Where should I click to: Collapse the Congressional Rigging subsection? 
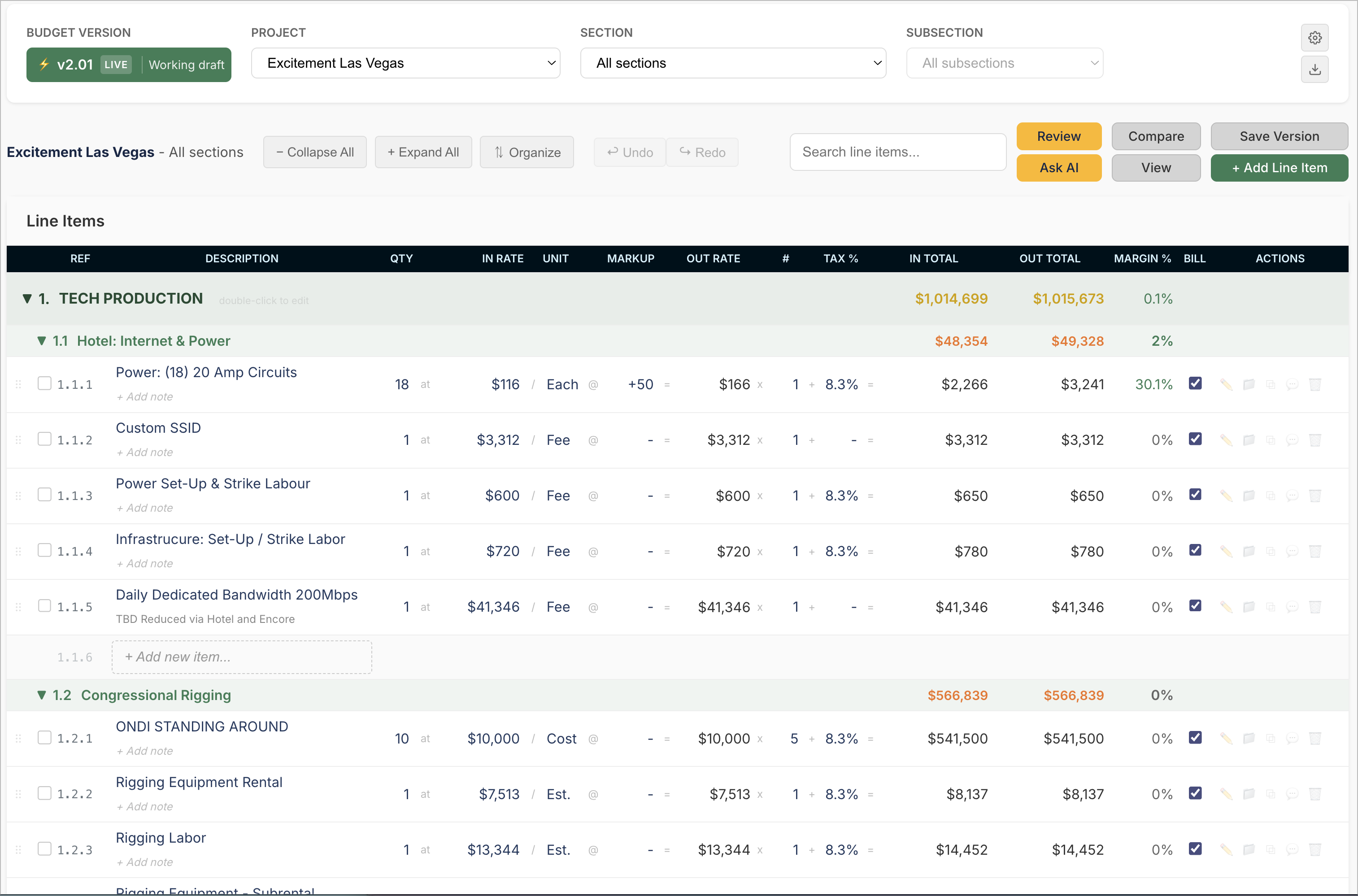[42, 695]
